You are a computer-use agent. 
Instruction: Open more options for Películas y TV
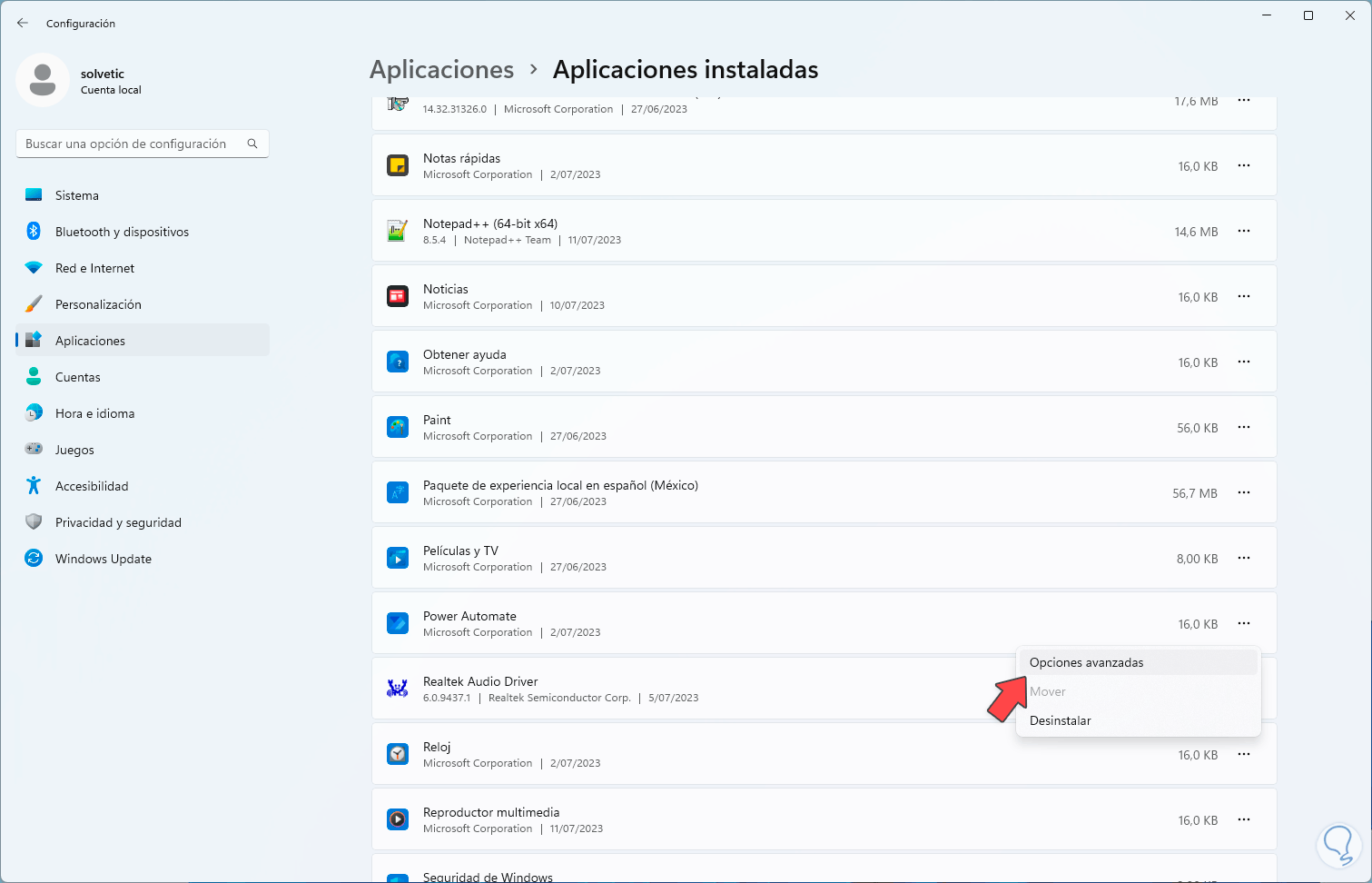[x=1244, y=558]
